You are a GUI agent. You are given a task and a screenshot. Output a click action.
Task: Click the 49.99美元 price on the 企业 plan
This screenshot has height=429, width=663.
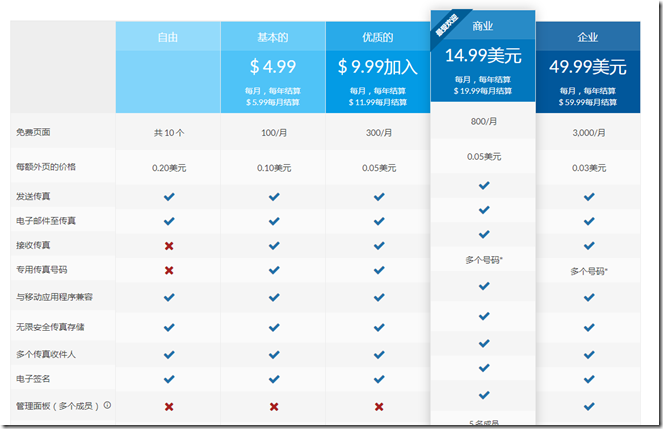(x=588, y=67)
